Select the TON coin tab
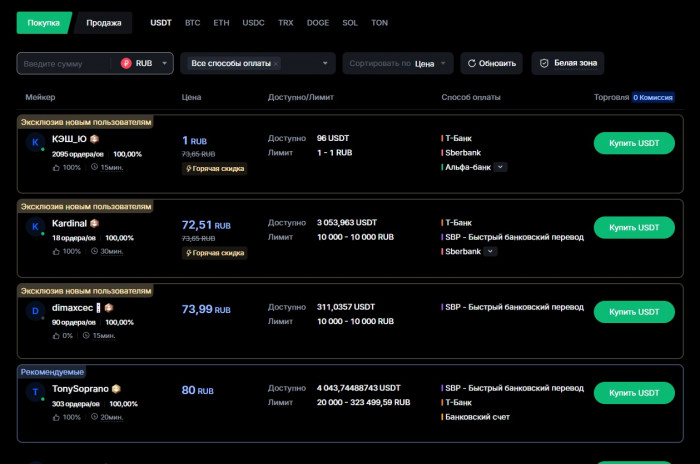Image resolution: width=700 pixels, height=464 pixels. 379,23
